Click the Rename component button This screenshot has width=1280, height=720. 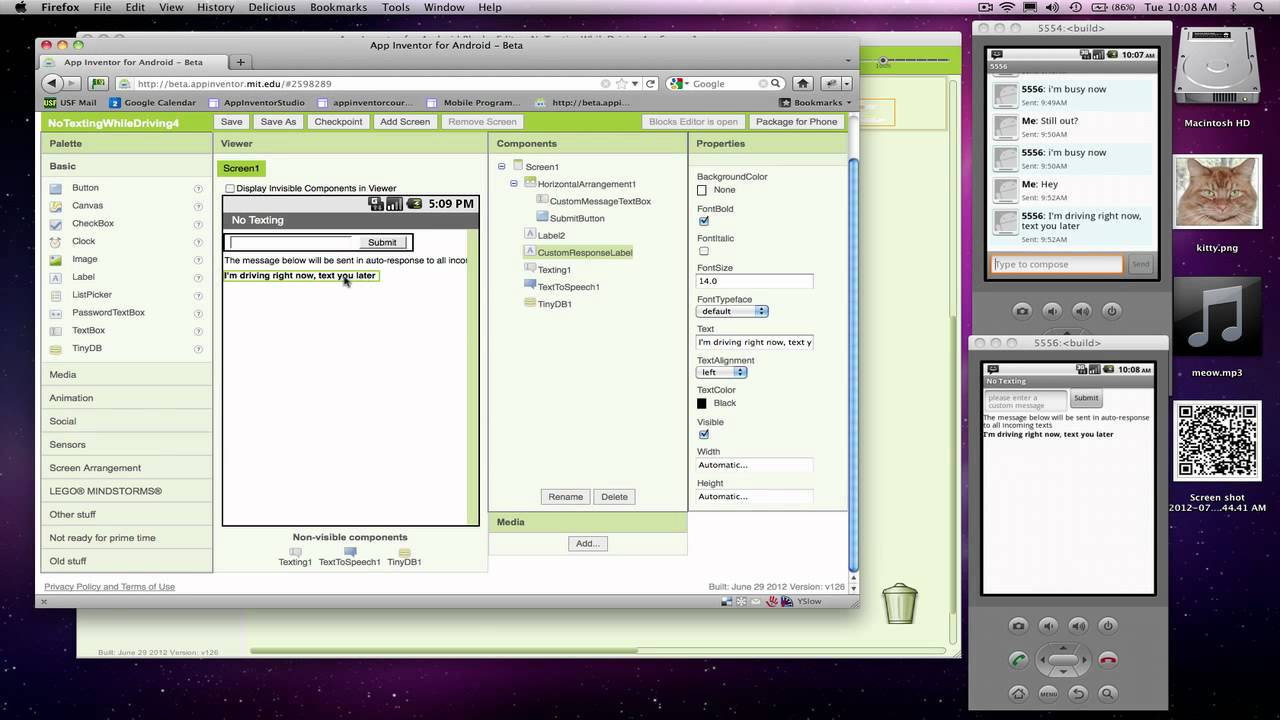[565, 497]
